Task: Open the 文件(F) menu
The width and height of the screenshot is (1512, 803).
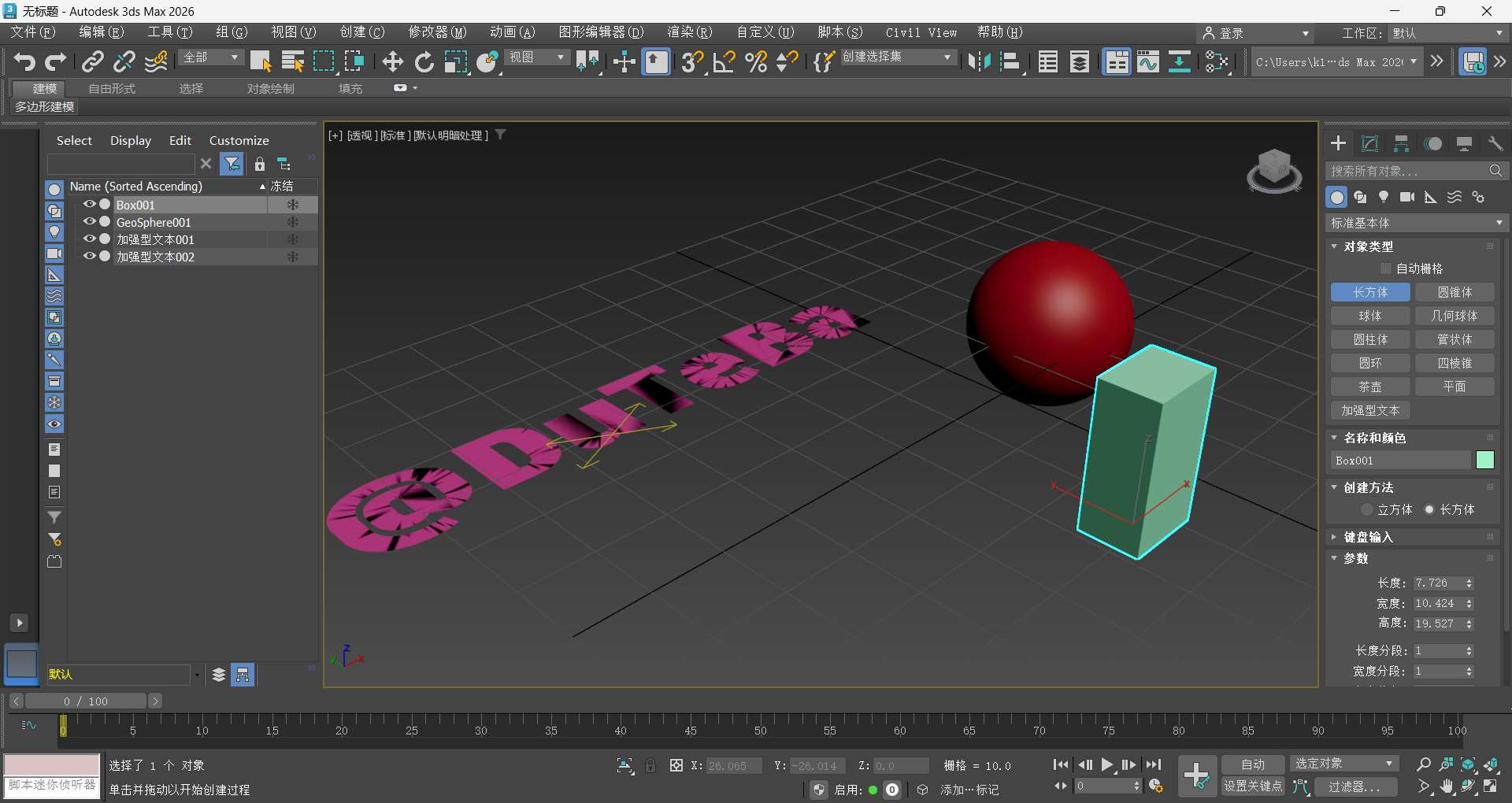Action: pyautogui.click(x=32, y=32)
